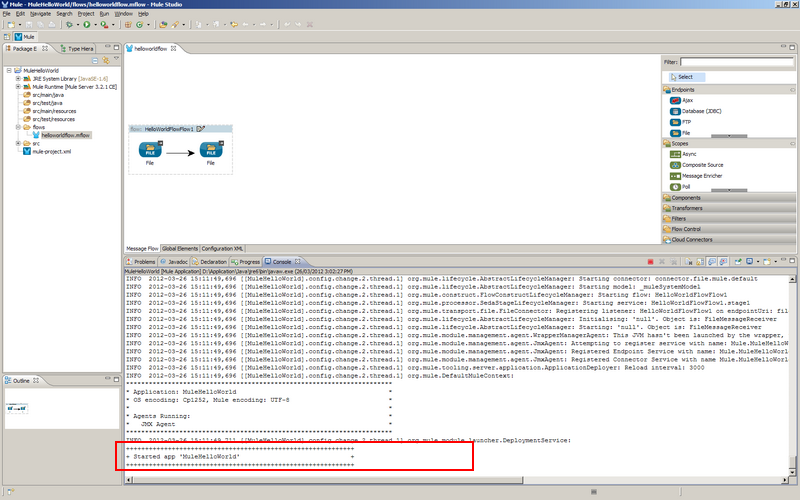
Task: Click the New wizard toolbar icon
Action: 11,24
